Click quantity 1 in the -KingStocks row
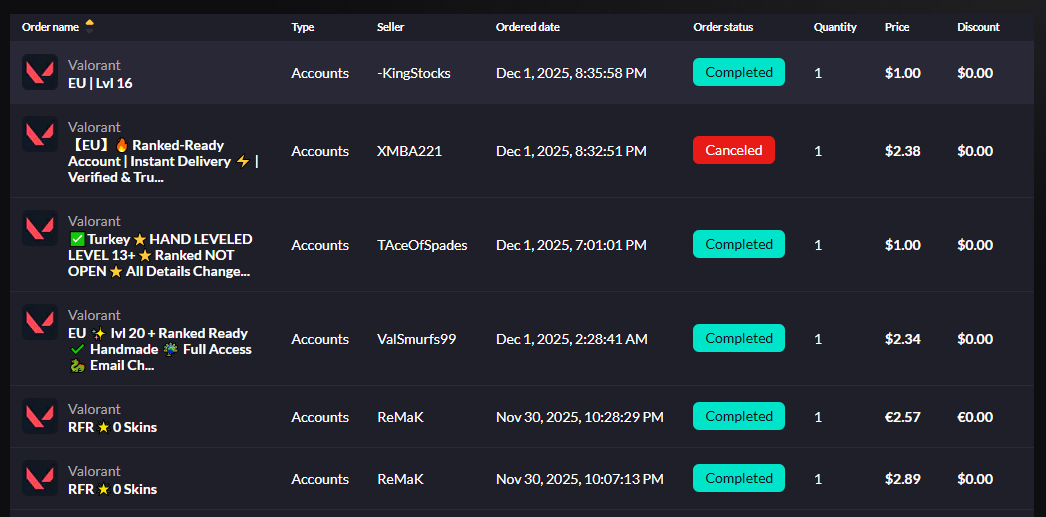 tap(818, 73)
